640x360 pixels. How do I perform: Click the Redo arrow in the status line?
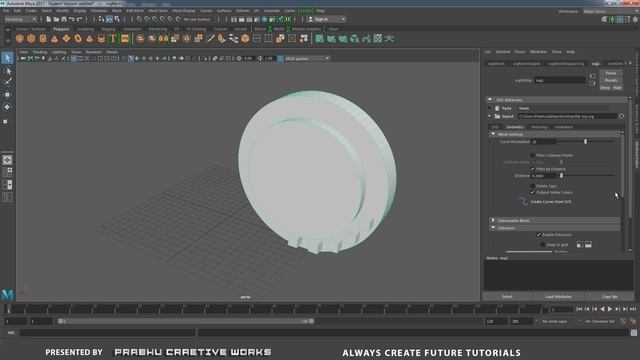coord(80,19)
